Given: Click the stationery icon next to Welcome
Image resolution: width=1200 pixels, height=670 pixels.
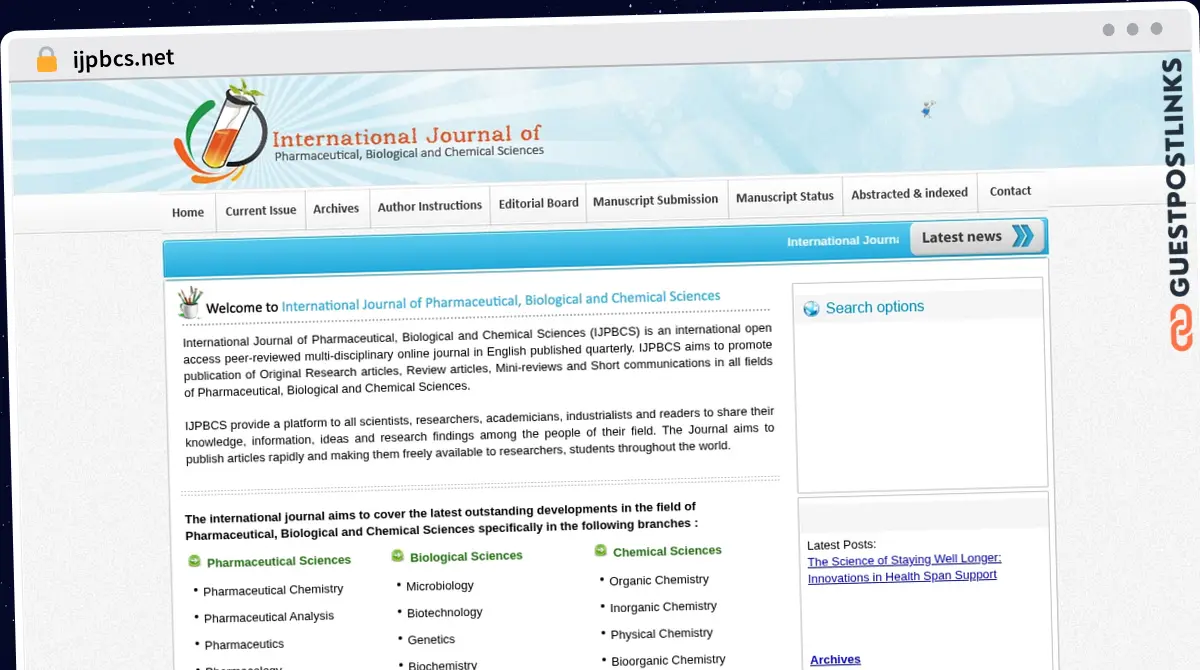Looking at the screenshot, I should point(189,301).
